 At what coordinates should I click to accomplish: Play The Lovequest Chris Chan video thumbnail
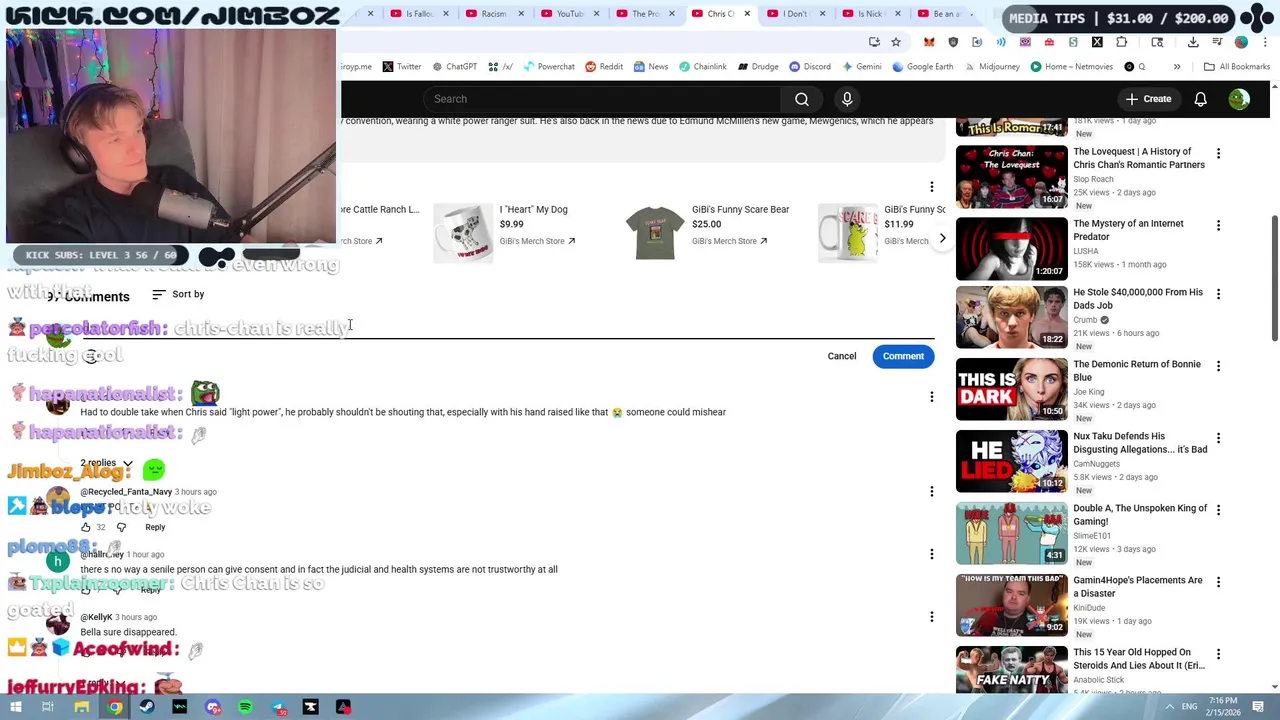tap(1012, 176)
